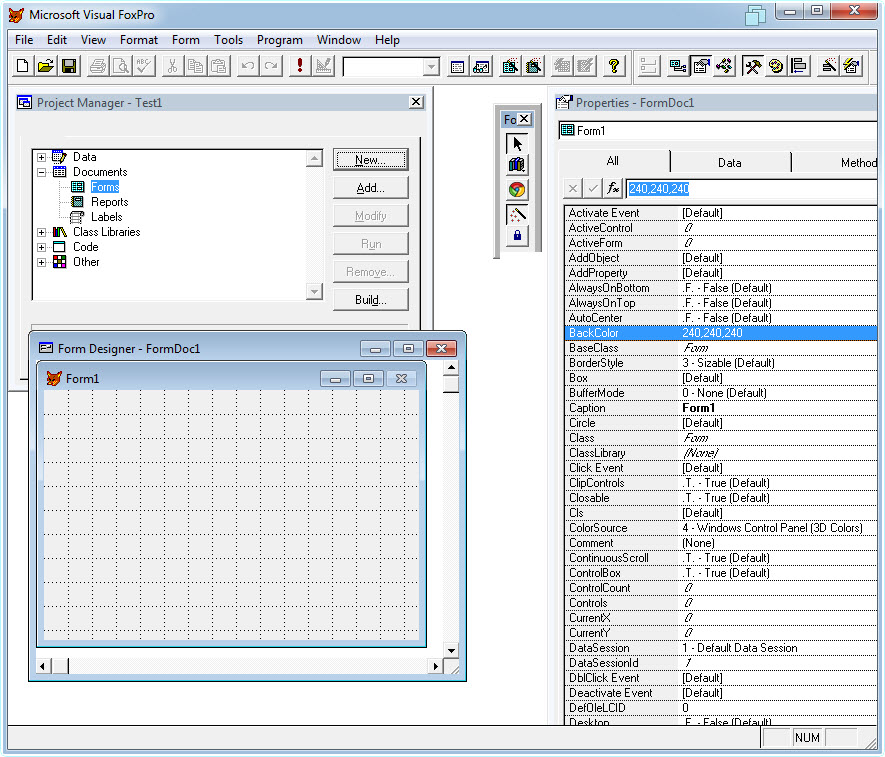
Task: Save using the floppy disk icon
Action: (69, 67)
